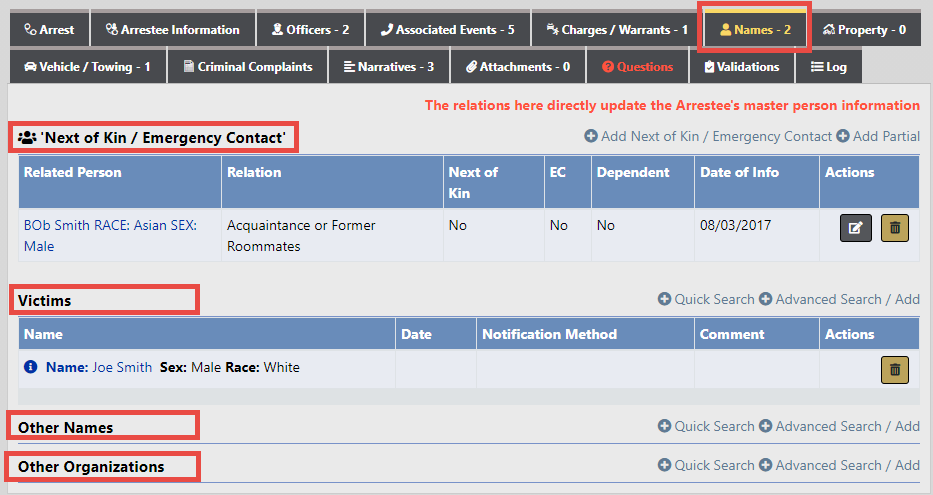
Task: Open the Officers - 2 tab
Action: pos(311,30)
